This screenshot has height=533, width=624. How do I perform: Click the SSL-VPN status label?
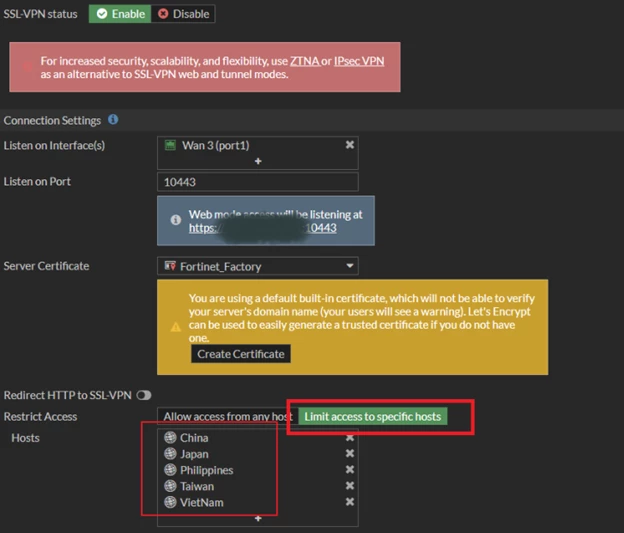tap(40, 14)
